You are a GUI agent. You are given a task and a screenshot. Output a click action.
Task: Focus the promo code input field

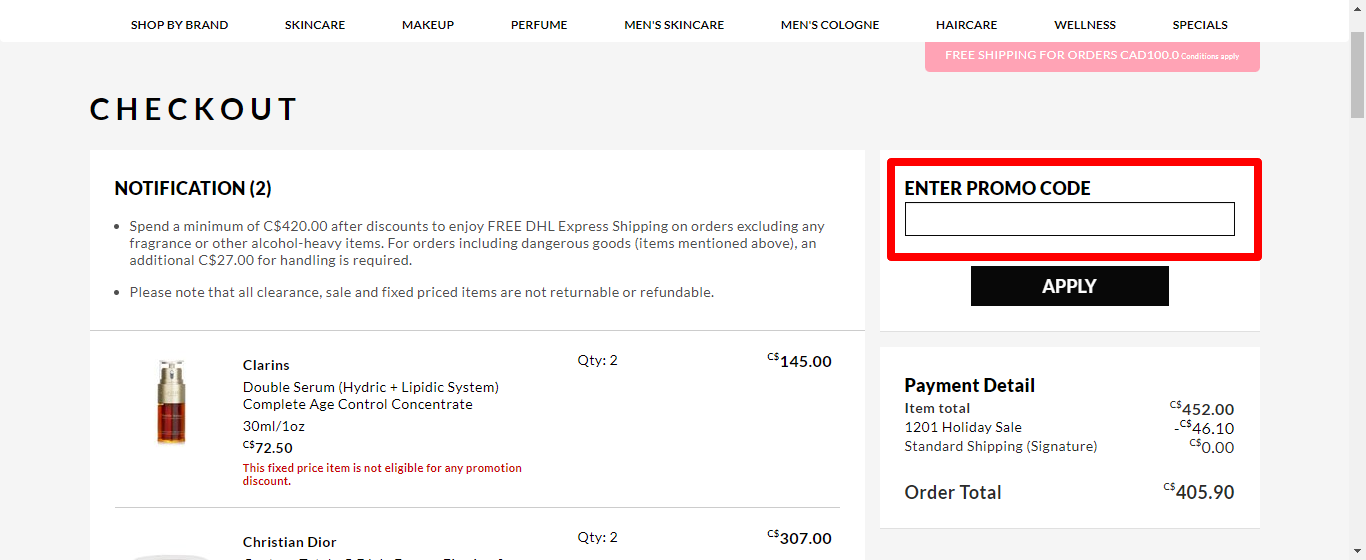pos(1070,219)
